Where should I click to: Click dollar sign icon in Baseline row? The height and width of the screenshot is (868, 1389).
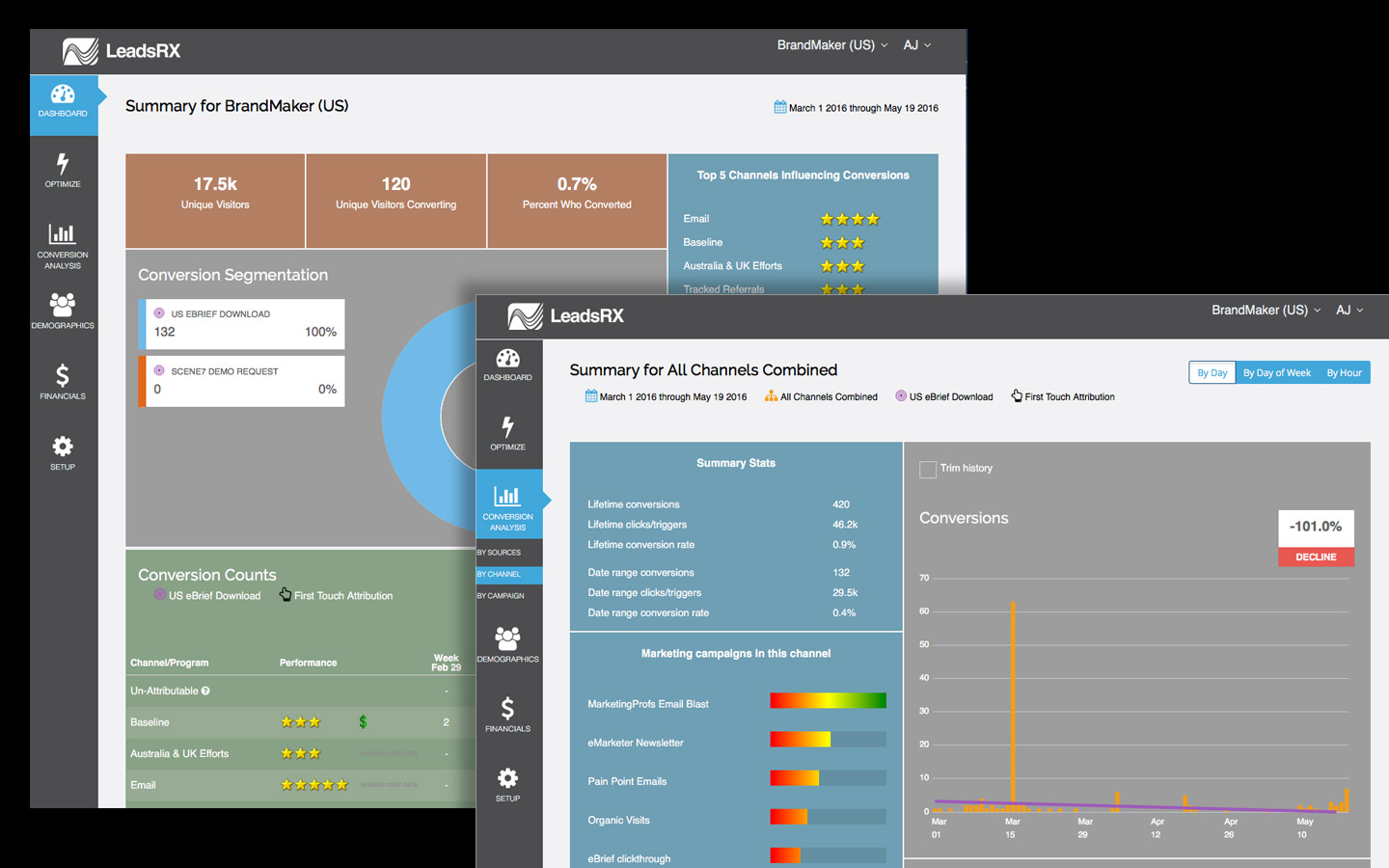pos(363,721)
